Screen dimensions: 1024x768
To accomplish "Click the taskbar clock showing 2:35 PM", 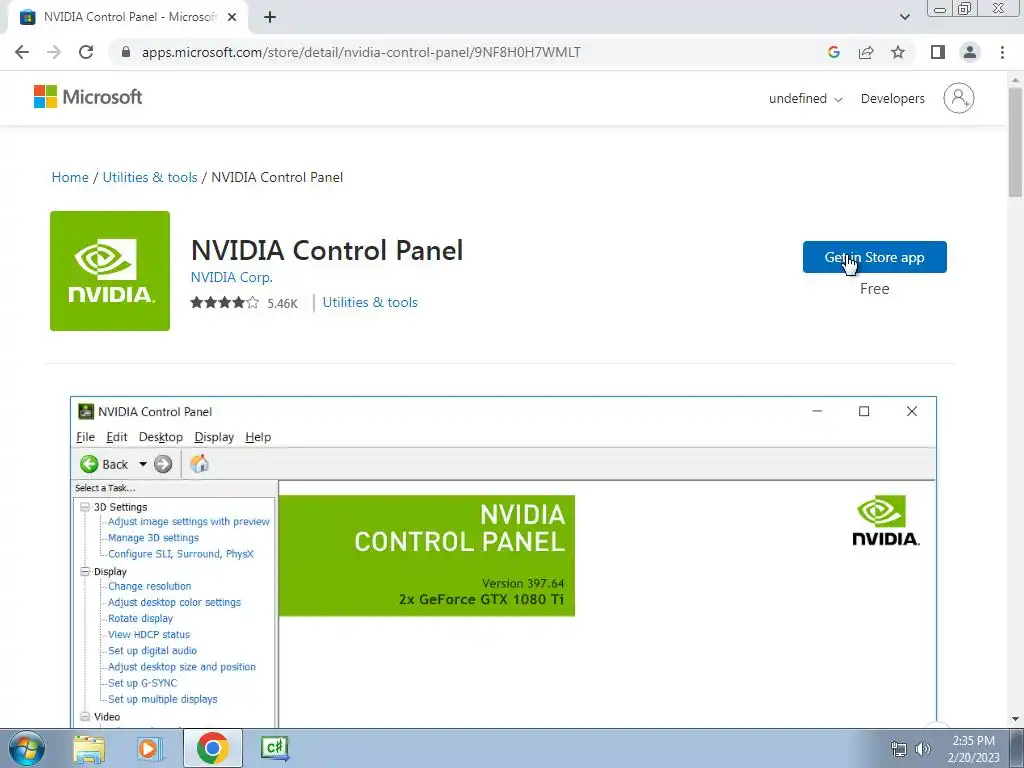I will point(973,749).
